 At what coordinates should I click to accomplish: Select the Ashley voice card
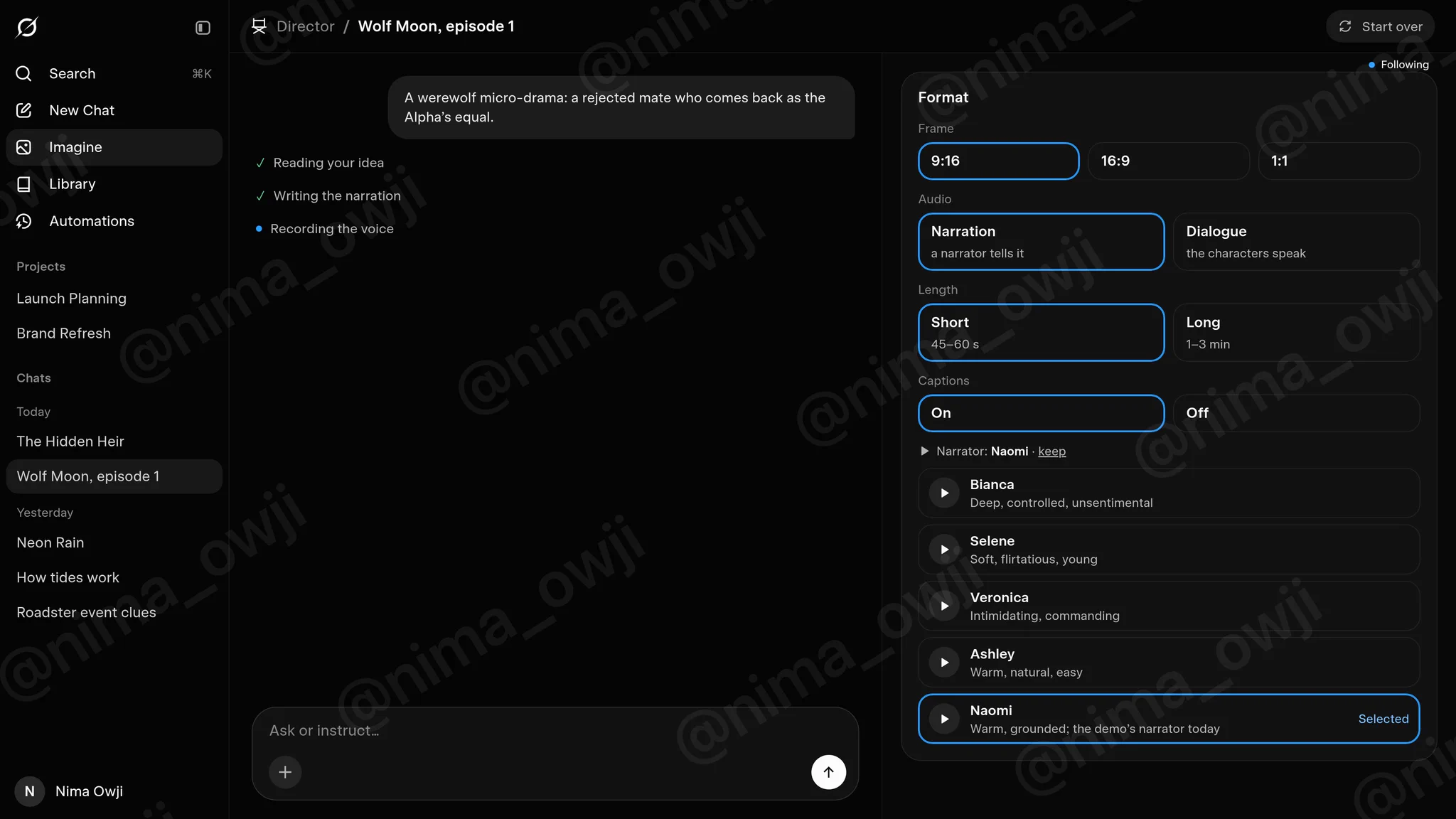[x=1168, y=663]
